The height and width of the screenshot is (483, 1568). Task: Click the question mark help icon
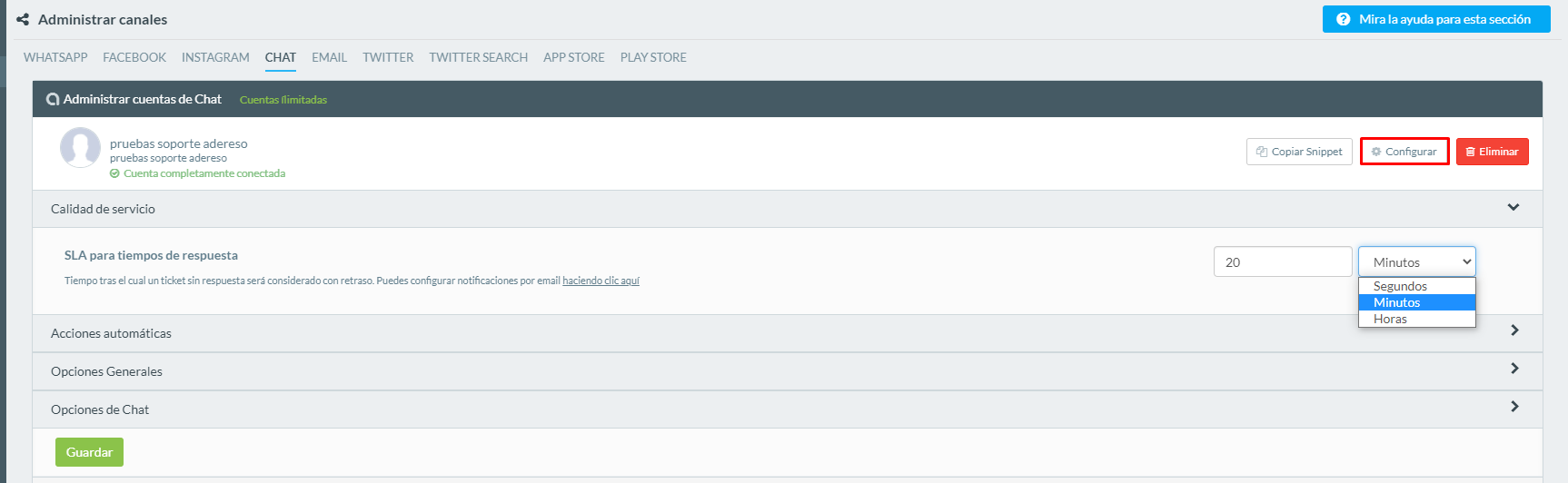(1344, 19)
